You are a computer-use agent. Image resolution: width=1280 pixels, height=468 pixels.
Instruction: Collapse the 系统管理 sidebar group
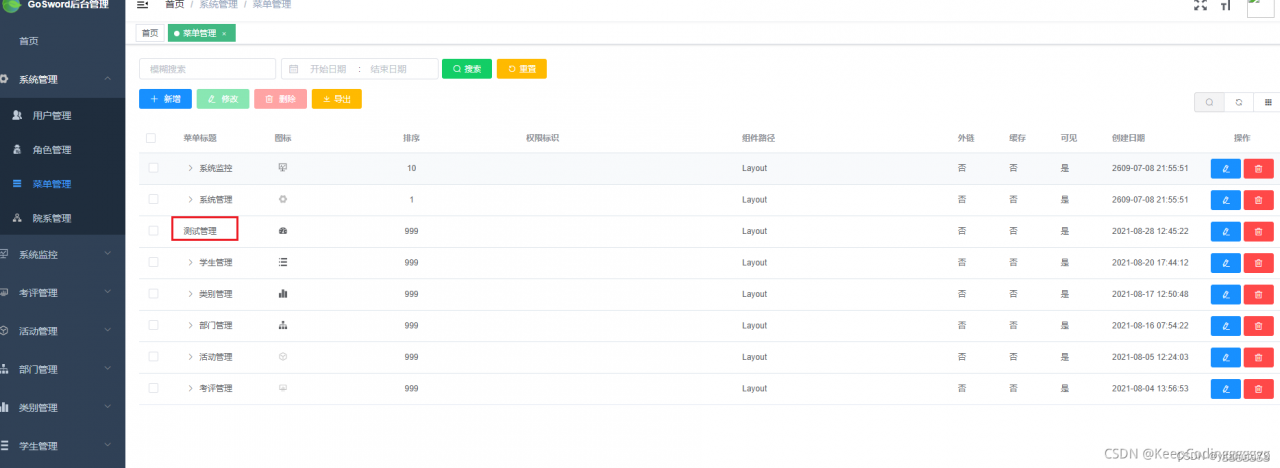coord(62,79)
